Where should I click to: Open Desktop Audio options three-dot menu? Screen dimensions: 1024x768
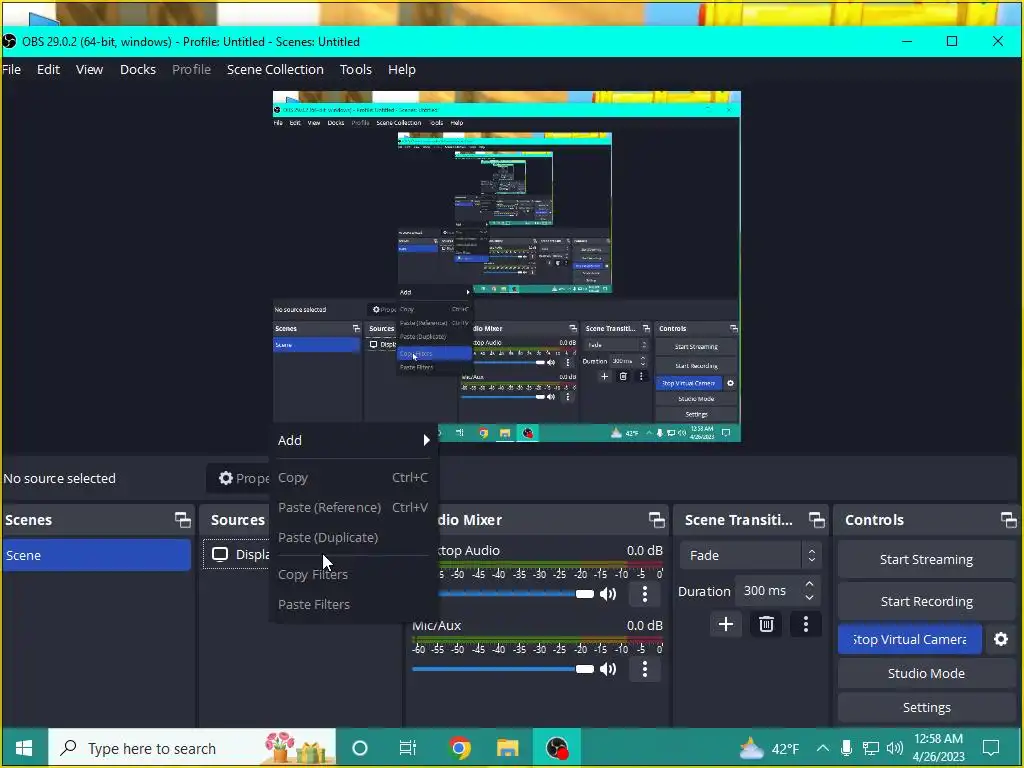pyautogui.click(x=645, y=594)
